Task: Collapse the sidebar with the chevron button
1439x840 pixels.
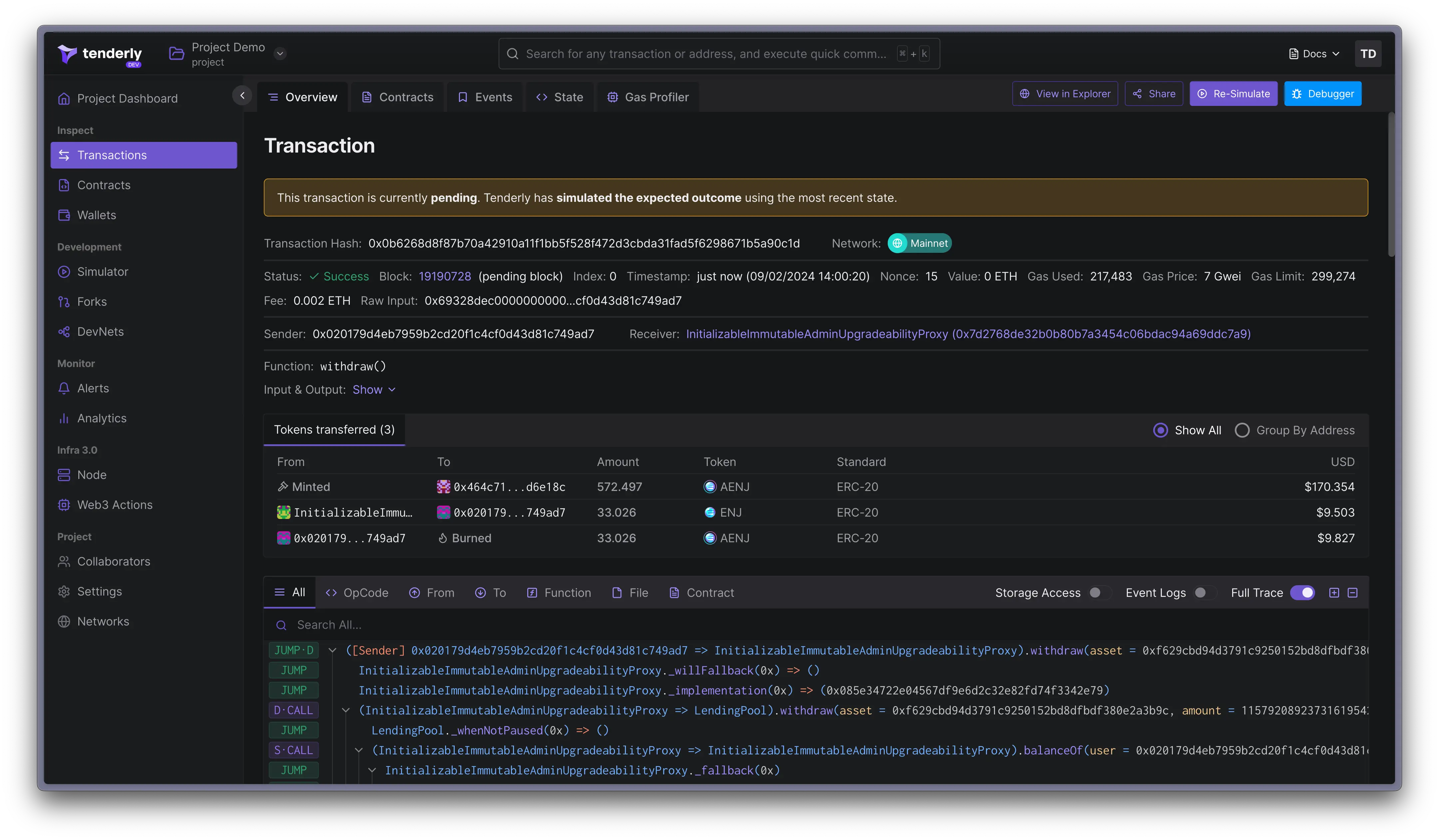Action: 242,95
